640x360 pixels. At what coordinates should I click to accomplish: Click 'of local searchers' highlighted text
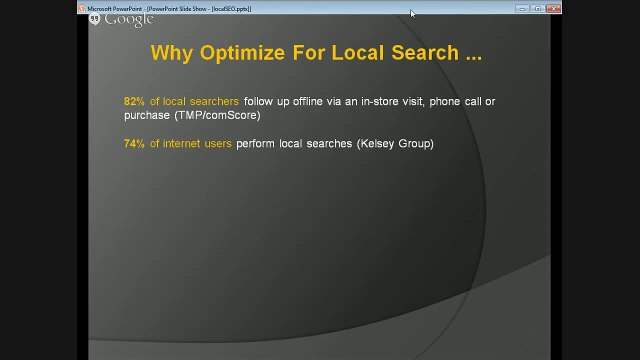point(194,101)
